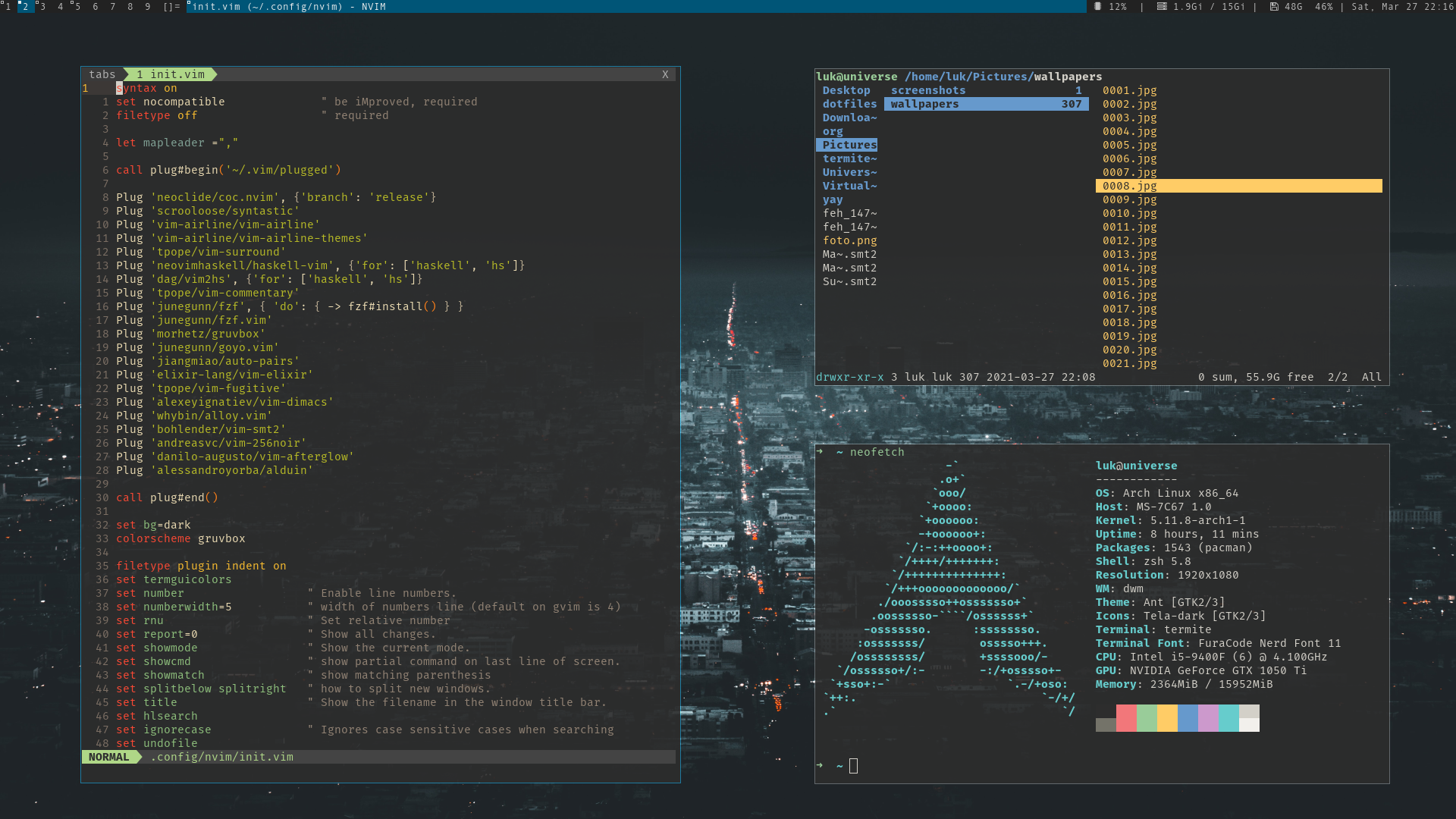Click the disk floppy icon in status bar
This screenshot has height=819, width=1456.
coord(1274,6)
